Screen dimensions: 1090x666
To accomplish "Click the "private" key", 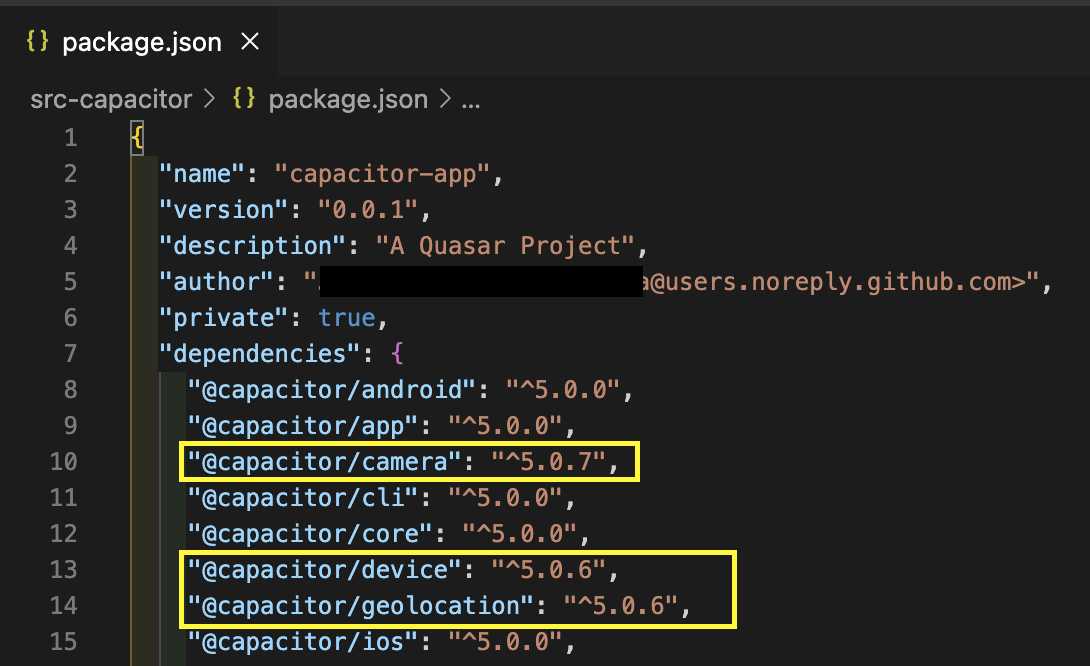I will (223, 318).
